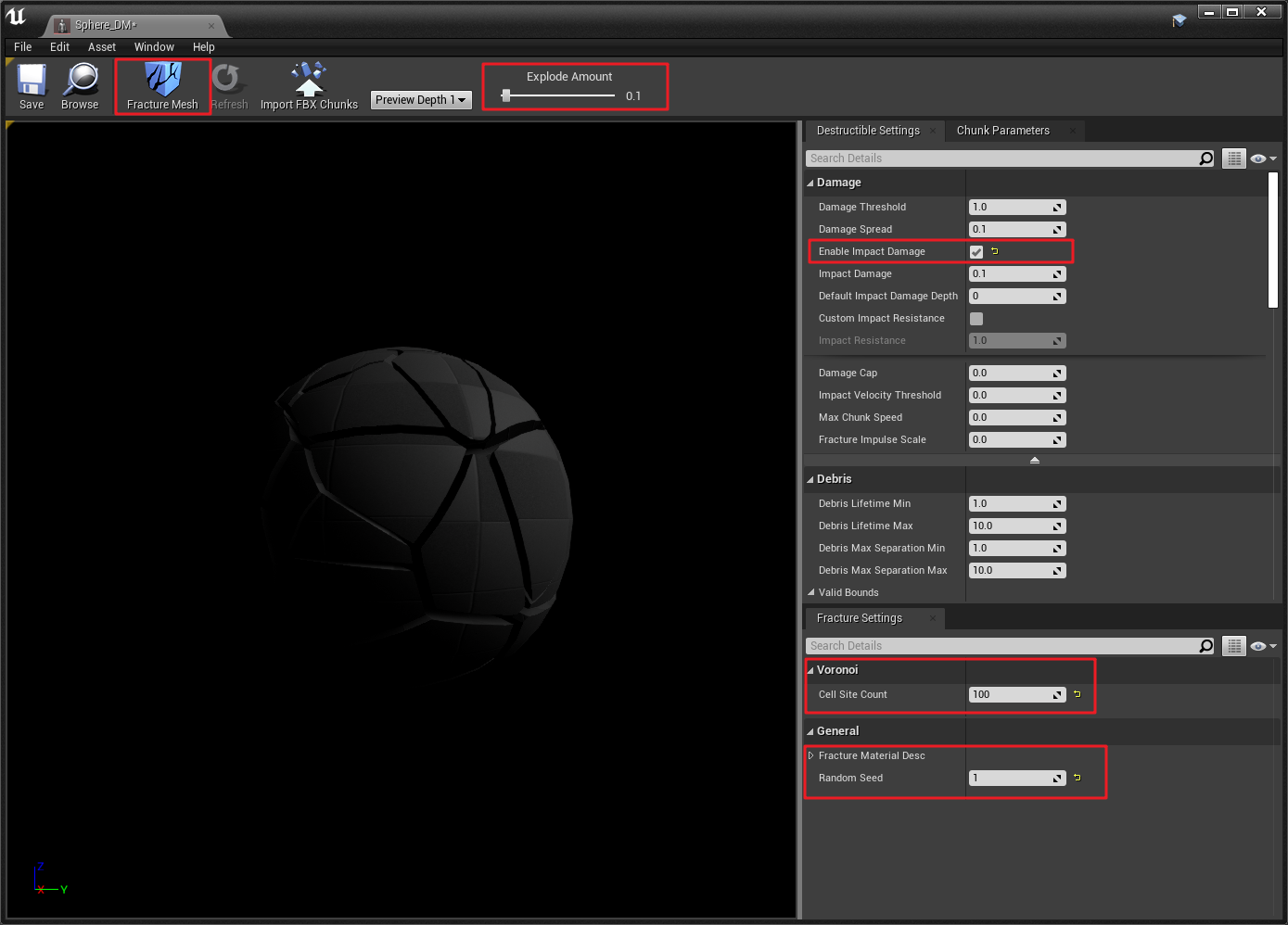The image size is (1288, 925).
Task: Collapse the Voronoi category
Action: point(810,670)
